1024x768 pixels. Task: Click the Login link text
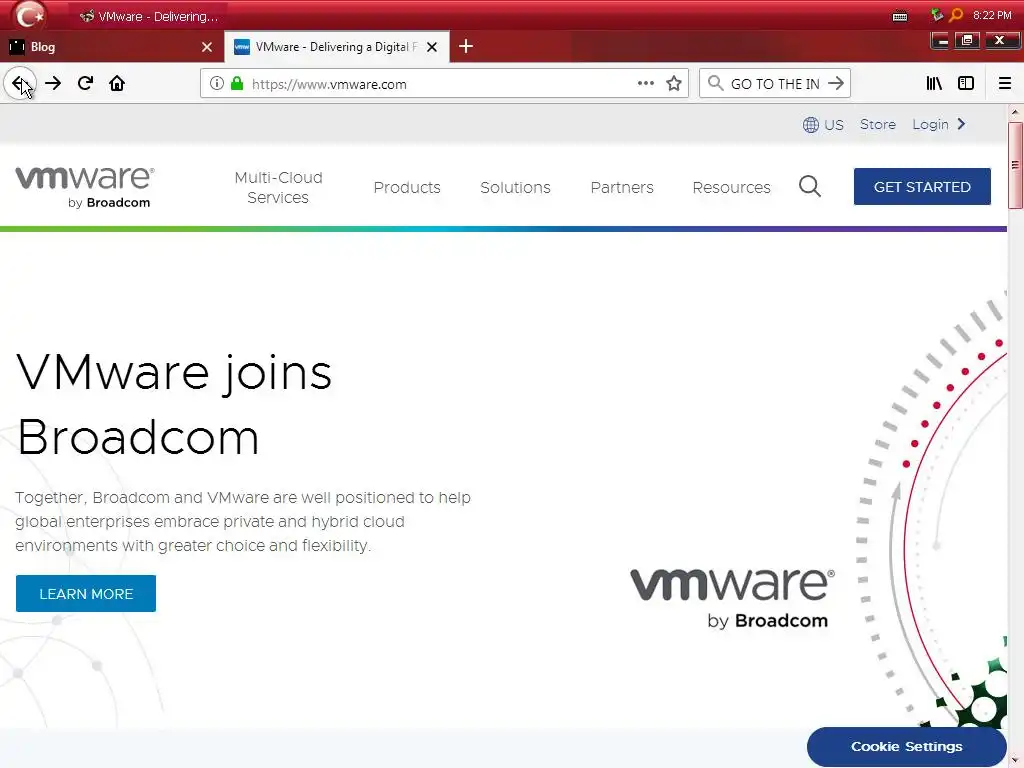930,124
